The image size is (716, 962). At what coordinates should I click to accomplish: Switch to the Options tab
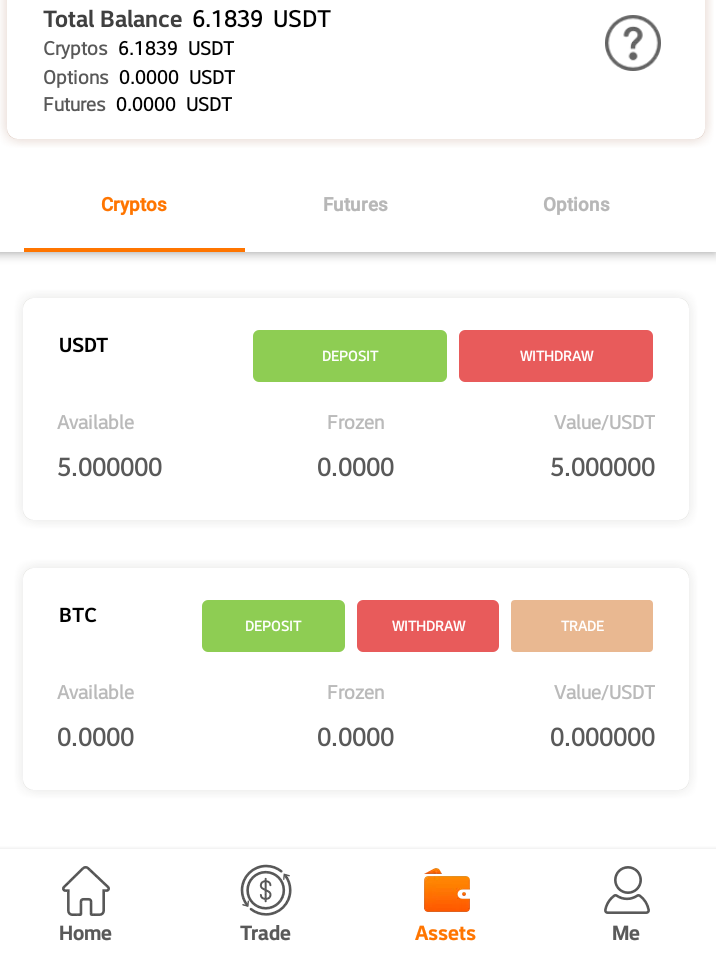pyautogui.click(x=576, y=204)
